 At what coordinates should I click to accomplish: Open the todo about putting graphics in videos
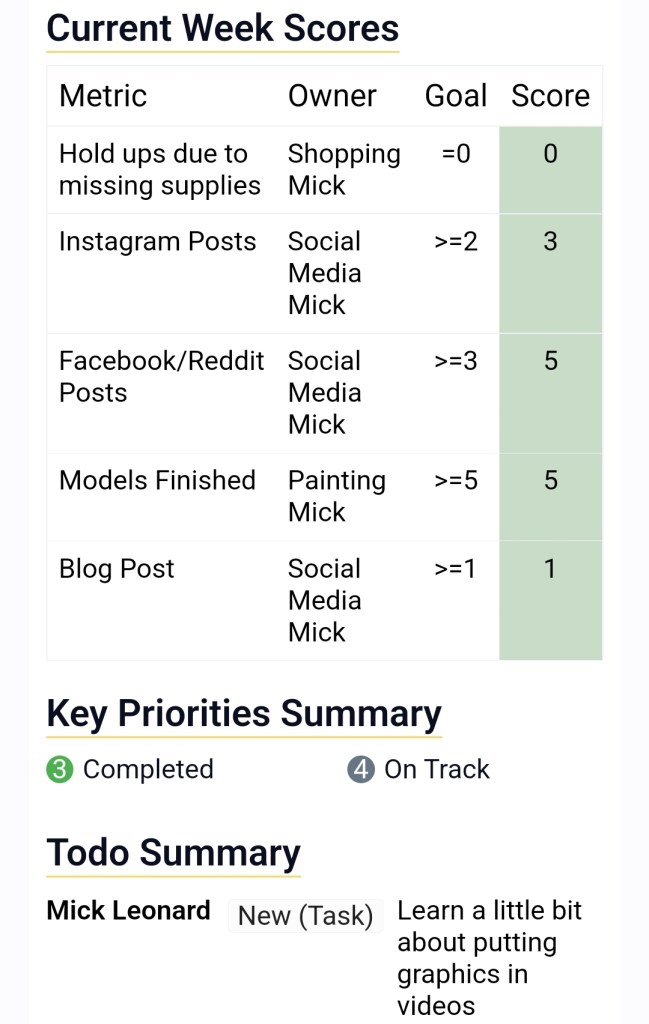489,957
